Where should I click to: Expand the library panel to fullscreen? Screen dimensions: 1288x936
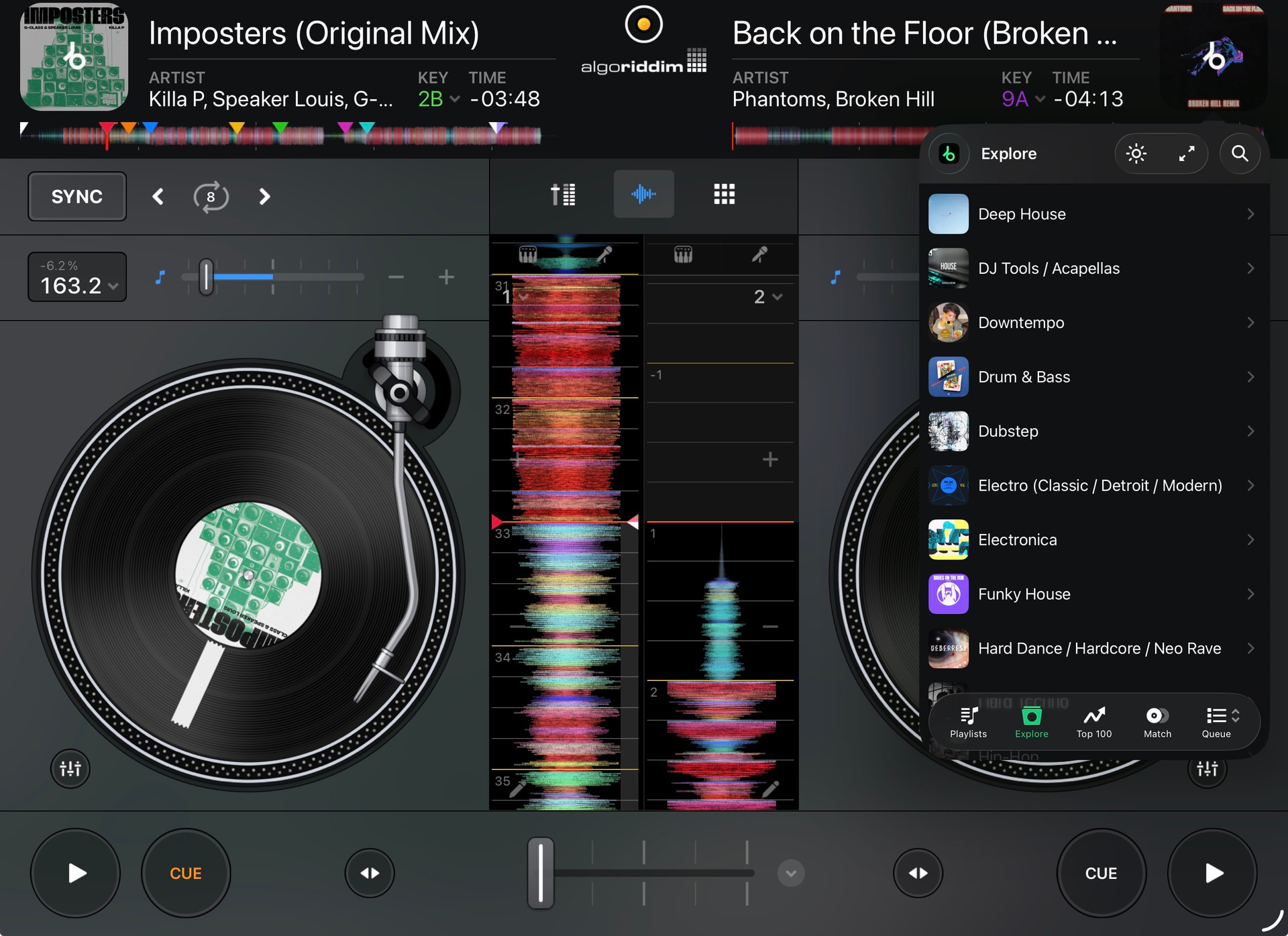pos(1186,154)
